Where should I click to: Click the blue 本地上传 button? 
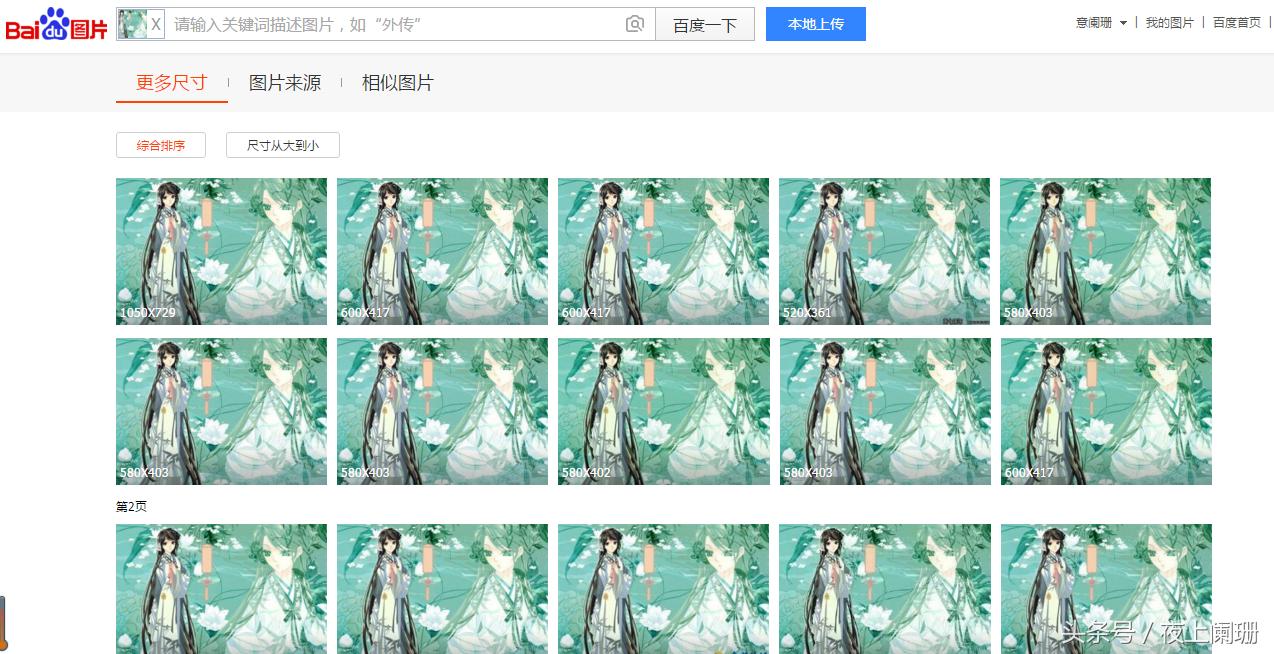coord(816,24)
